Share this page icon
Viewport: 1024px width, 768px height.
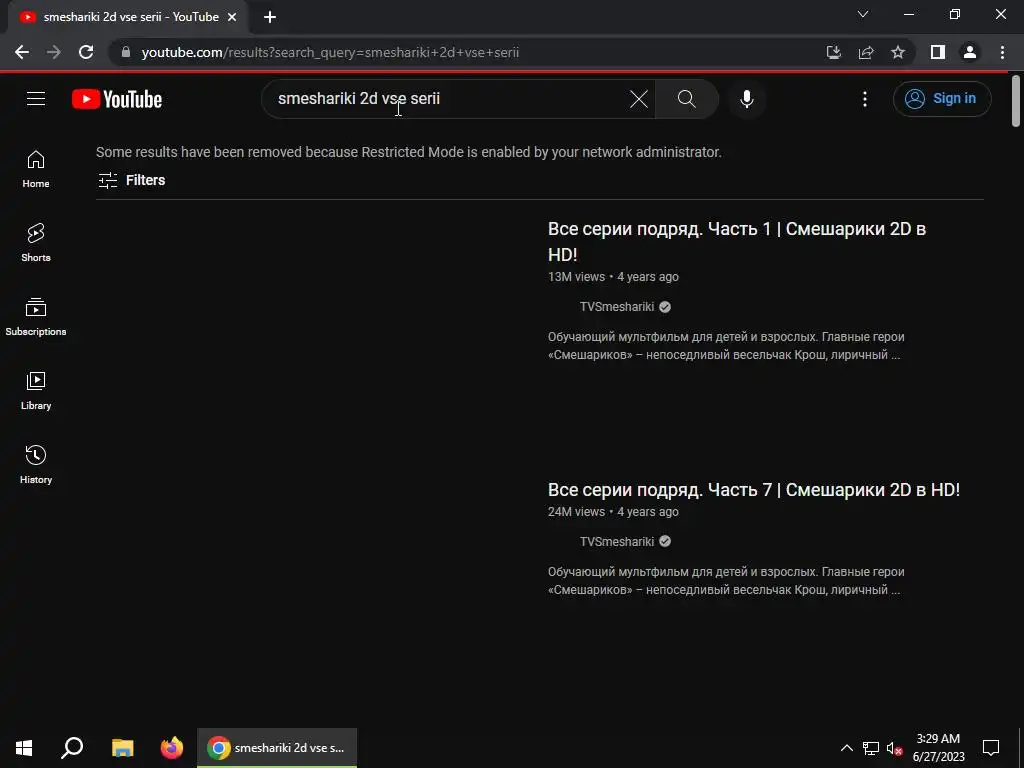[866, 52]
